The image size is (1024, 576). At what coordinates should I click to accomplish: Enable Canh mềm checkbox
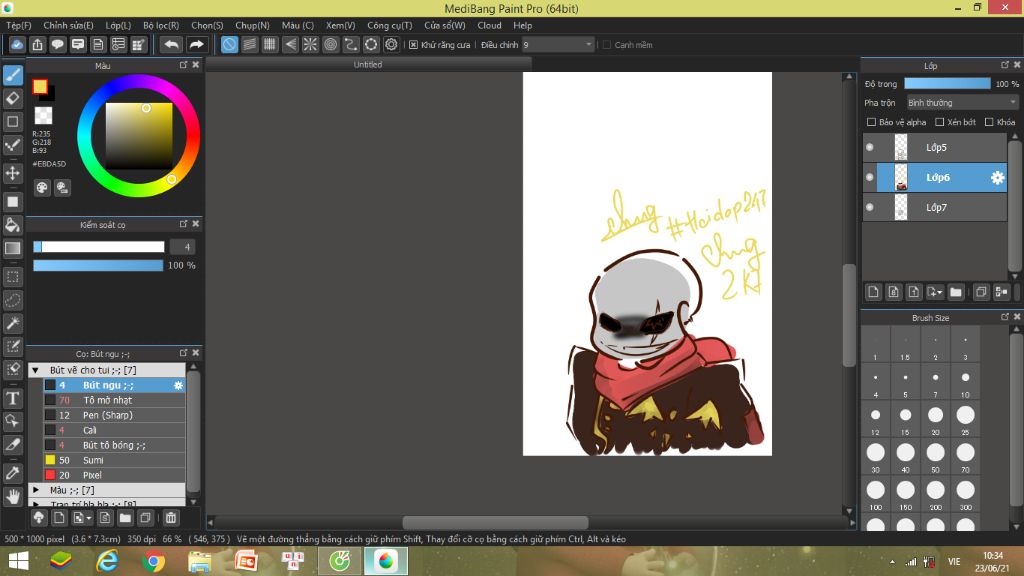pyautogui.click(x=607, y=45)
